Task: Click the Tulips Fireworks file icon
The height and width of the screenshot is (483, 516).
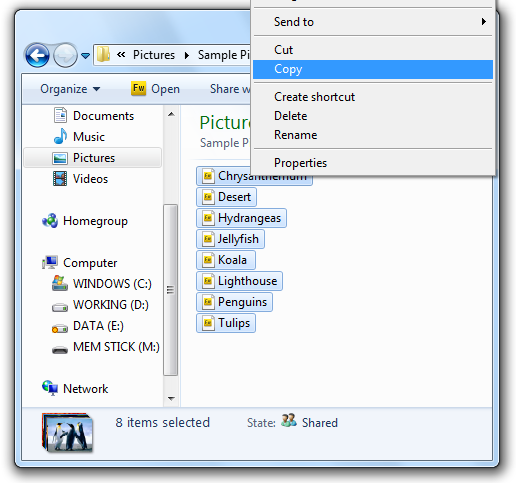Action: 208,323
